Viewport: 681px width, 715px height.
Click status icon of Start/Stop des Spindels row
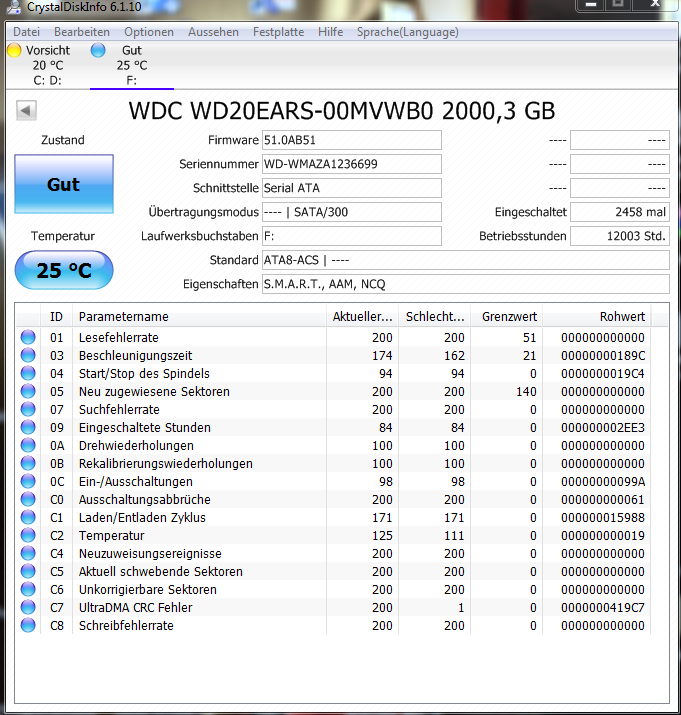[28, 373]
